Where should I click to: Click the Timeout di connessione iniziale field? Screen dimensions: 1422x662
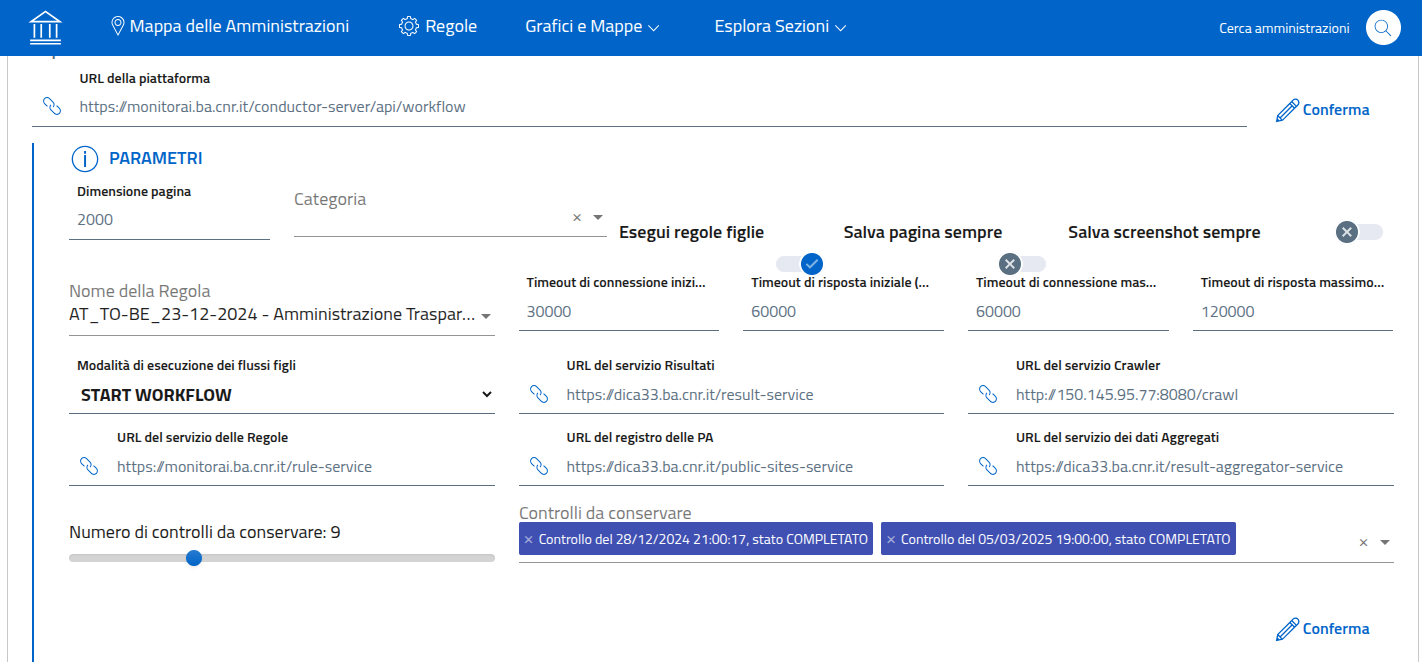coord(619,312)
